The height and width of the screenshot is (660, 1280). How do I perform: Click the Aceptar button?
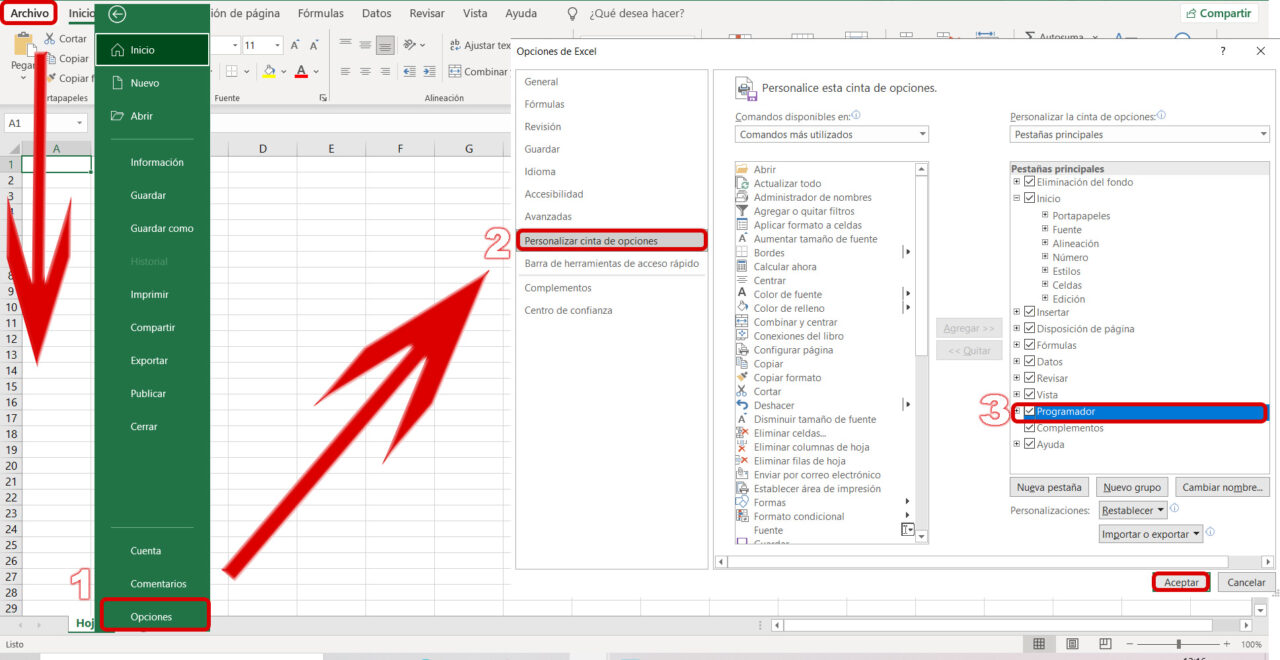(x=1181, y=582)
